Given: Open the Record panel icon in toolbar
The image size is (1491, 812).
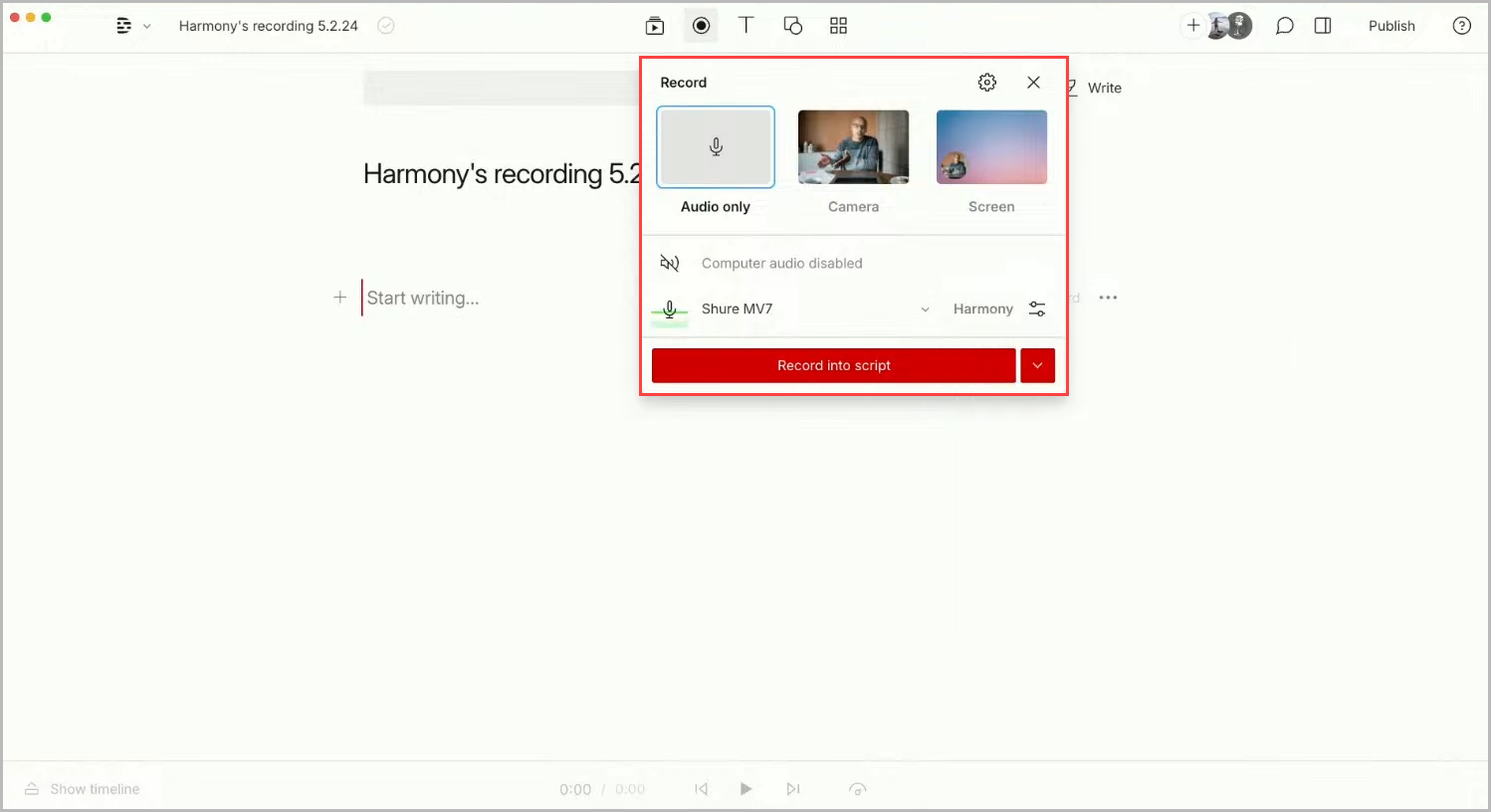Looking at the screenshot, I should tap(701, 26).
